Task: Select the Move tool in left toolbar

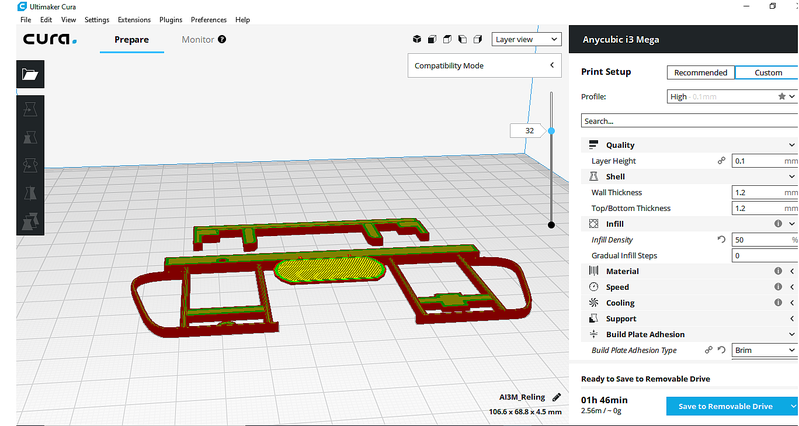Action: 30,110
